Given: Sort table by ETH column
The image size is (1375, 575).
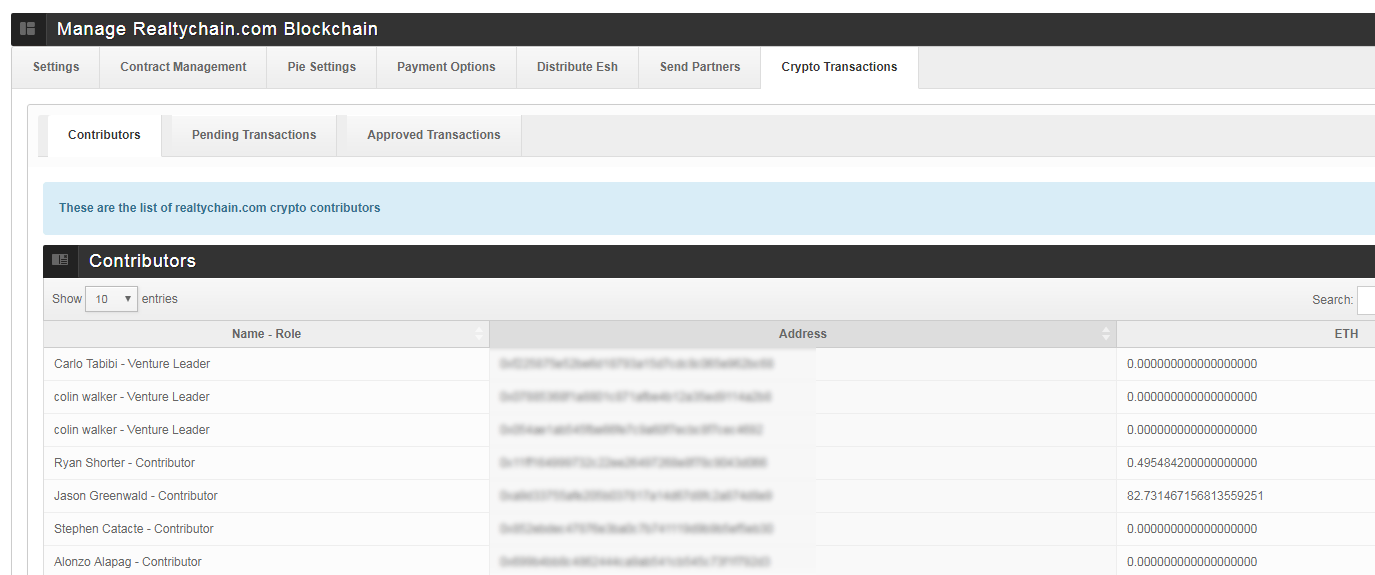Looking at the screenshot, I should click(x=1246, y=334).
